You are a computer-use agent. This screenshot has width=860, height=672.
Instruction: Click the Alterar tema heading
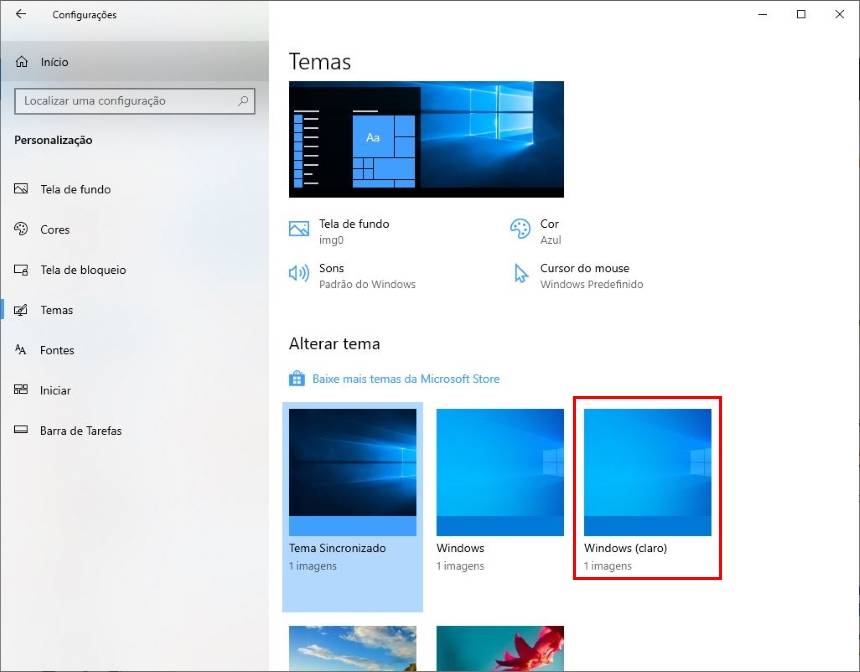335,344
